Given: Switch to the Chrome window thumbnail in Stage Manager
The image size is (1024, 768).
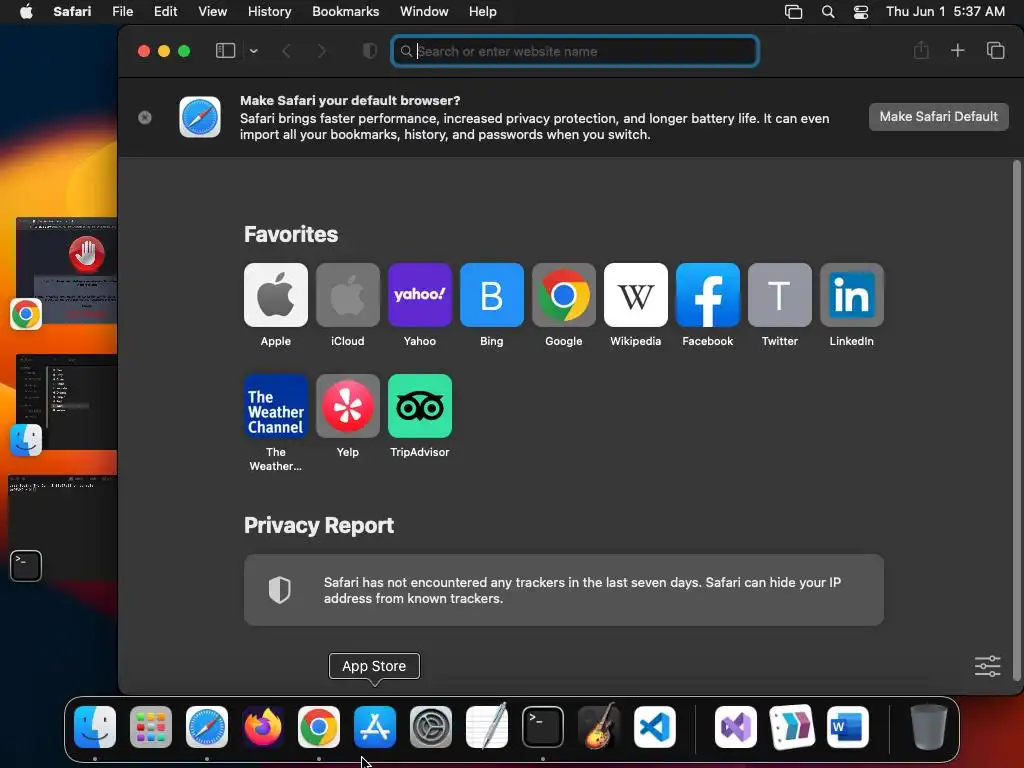Looking at the screenshot, I should (x=67, y=271).
